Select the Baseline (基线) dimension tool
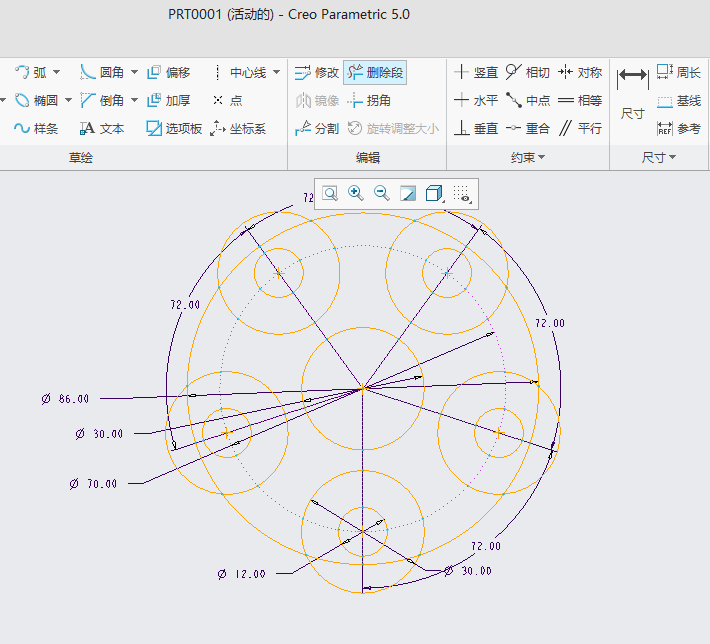The image size is (710, 644). 679,101
